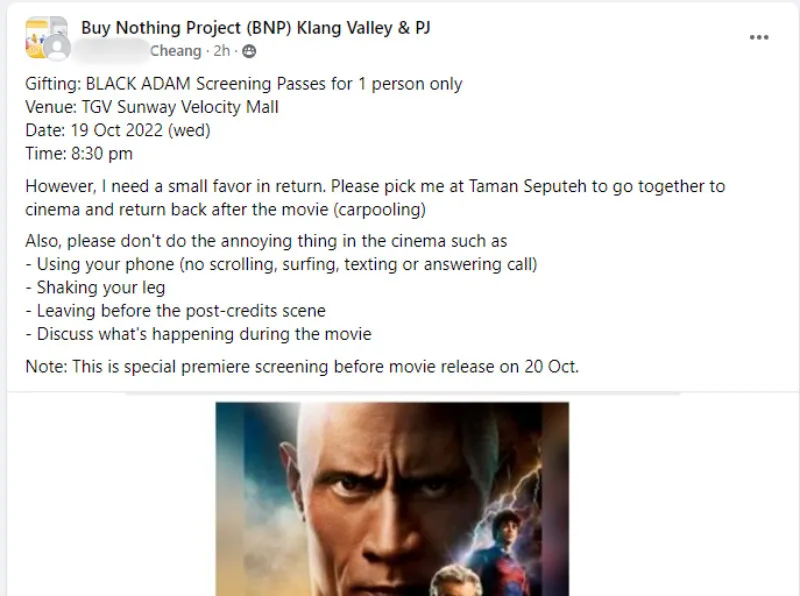Click the 'Venue: TGV Sunway Velocity Mall' text
Viewport: 800px width, 596px height.
point(152,107)
